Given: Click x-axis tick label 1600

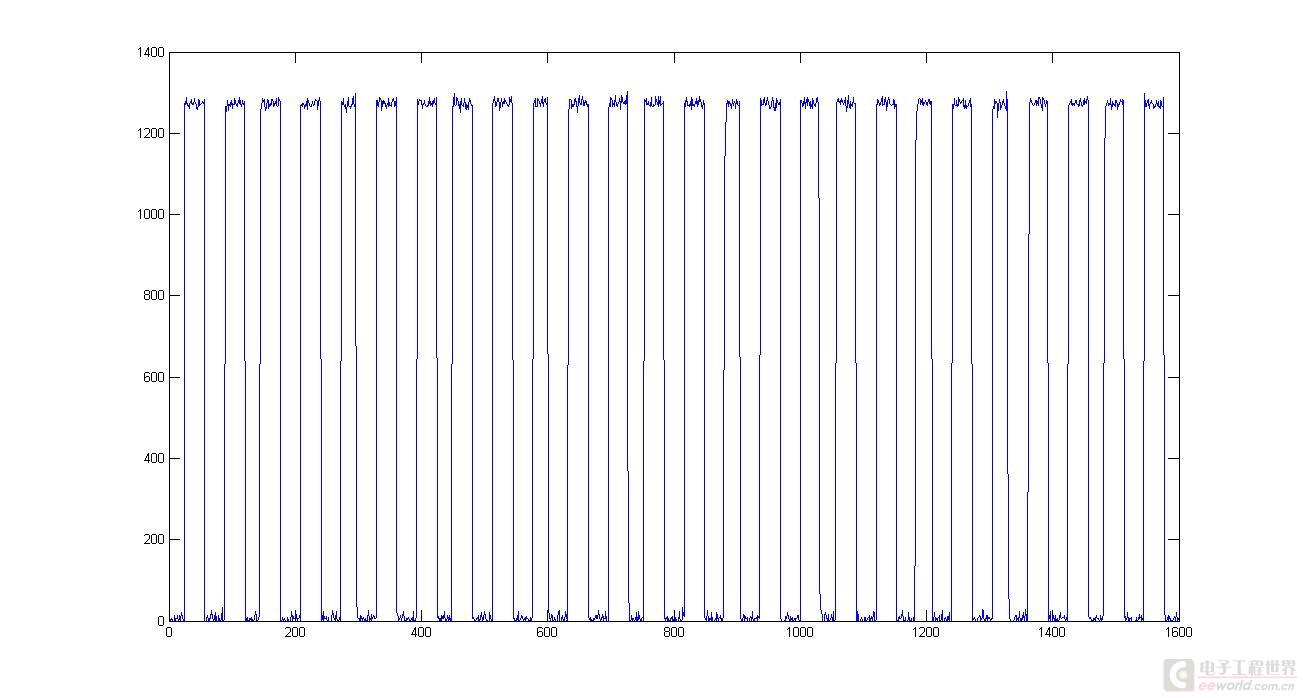Looking at the screenshot, I should (x=1178, y=633).
